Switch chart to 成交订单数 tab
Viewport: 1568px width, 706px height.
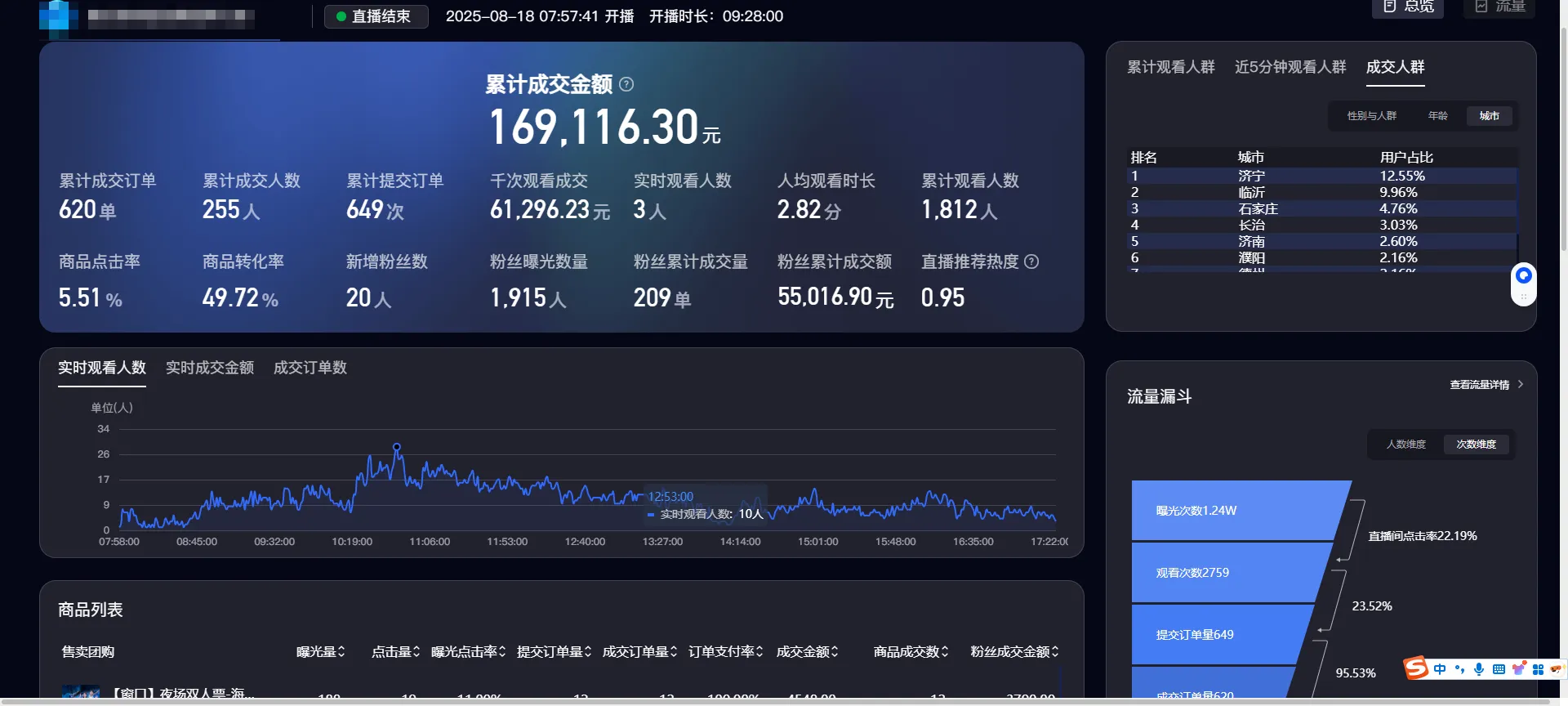tap(310, 368)
